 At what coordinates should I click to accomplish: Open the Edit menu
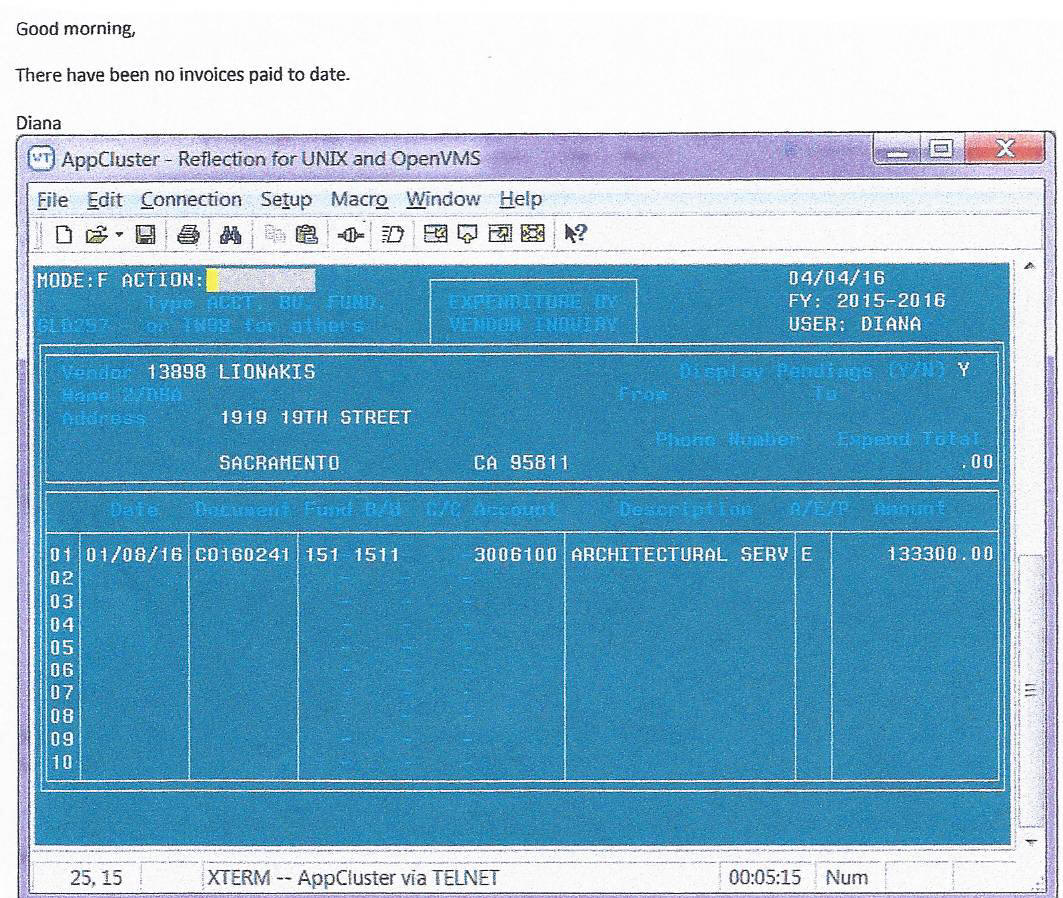[x=104, y=200]
